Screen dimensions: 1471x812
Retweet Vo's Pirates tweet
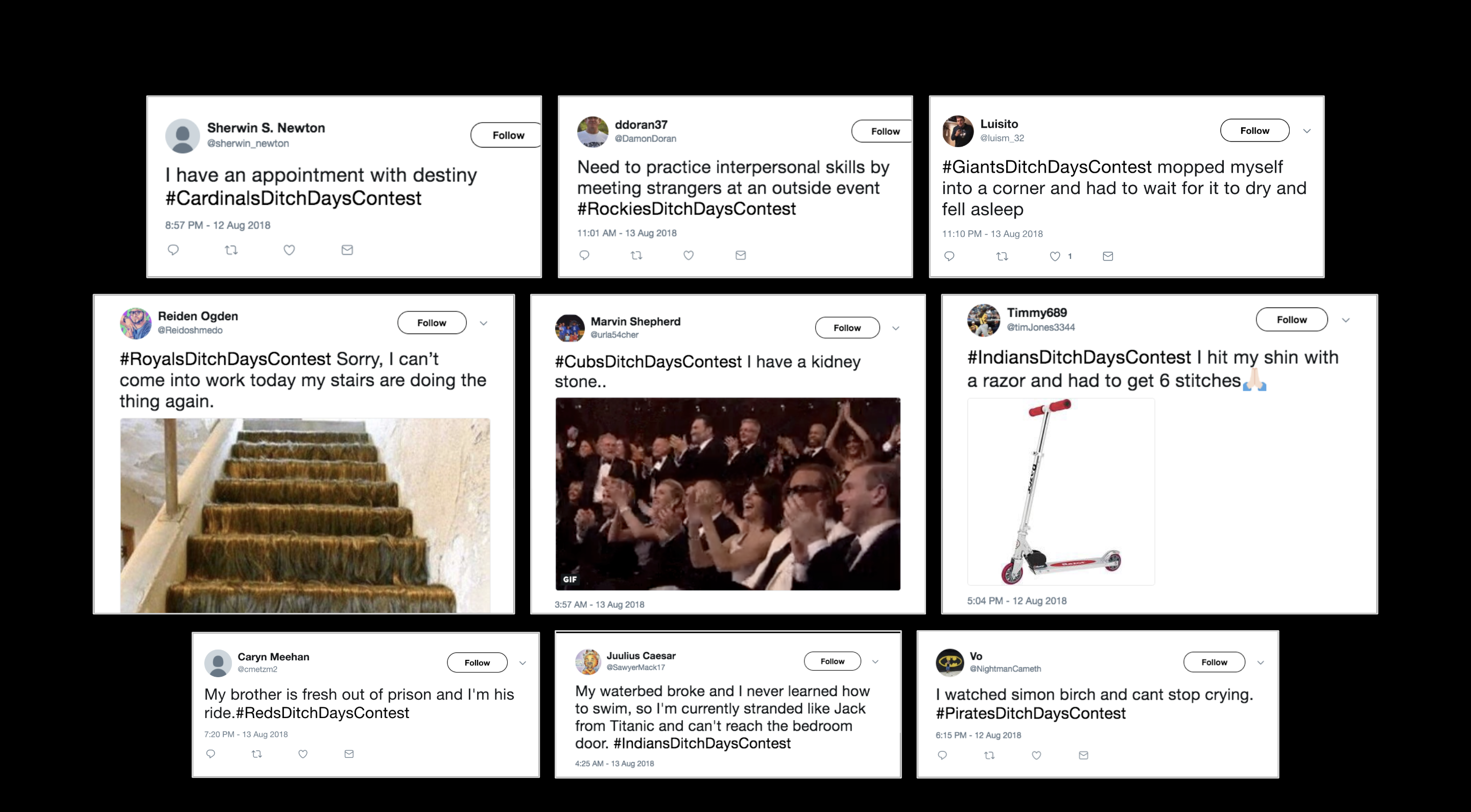(x=990, y=755)
